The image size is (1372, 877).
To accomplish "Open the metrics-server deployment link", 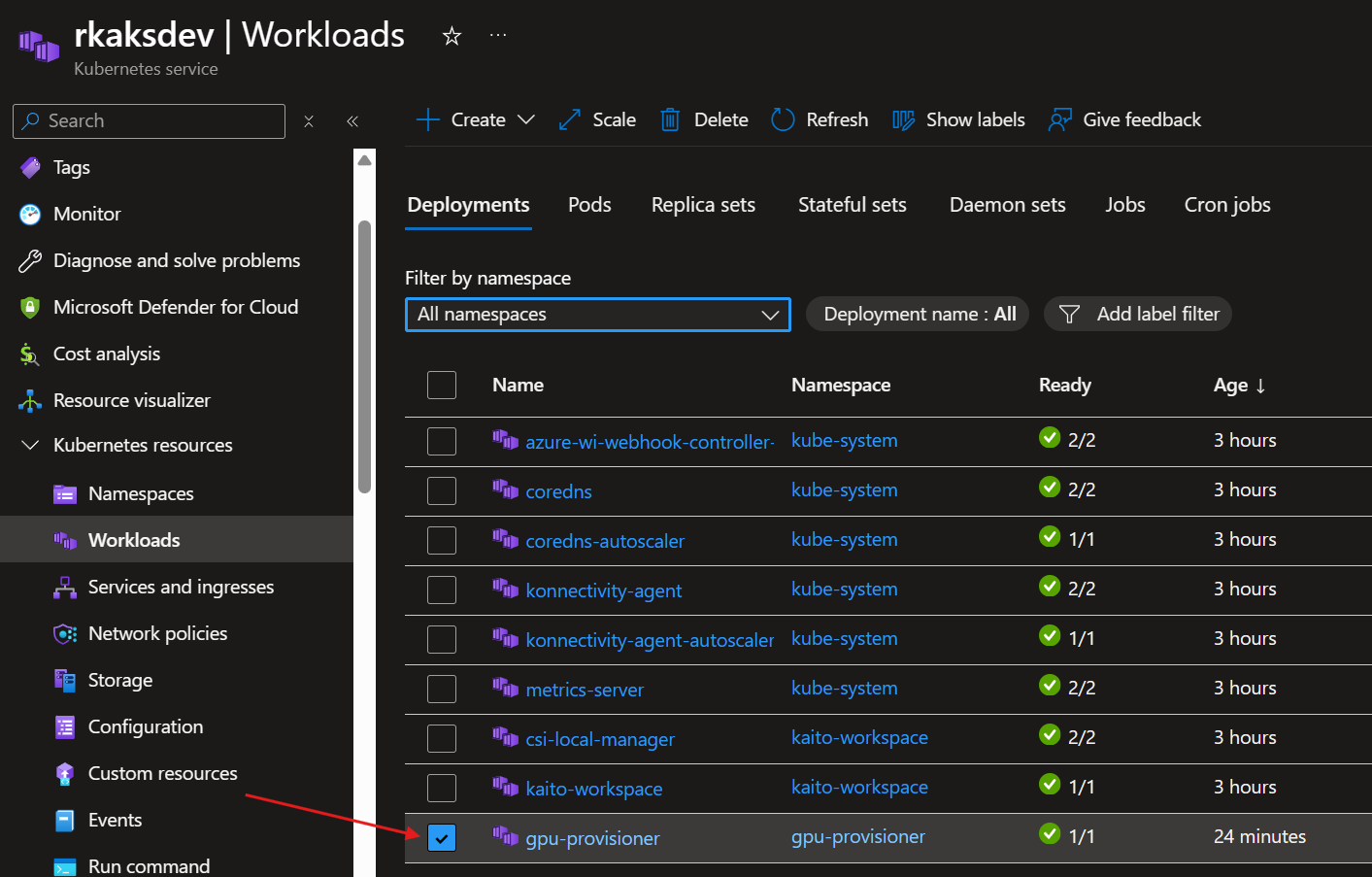I will pyautogui.click(x=585, y=690).
